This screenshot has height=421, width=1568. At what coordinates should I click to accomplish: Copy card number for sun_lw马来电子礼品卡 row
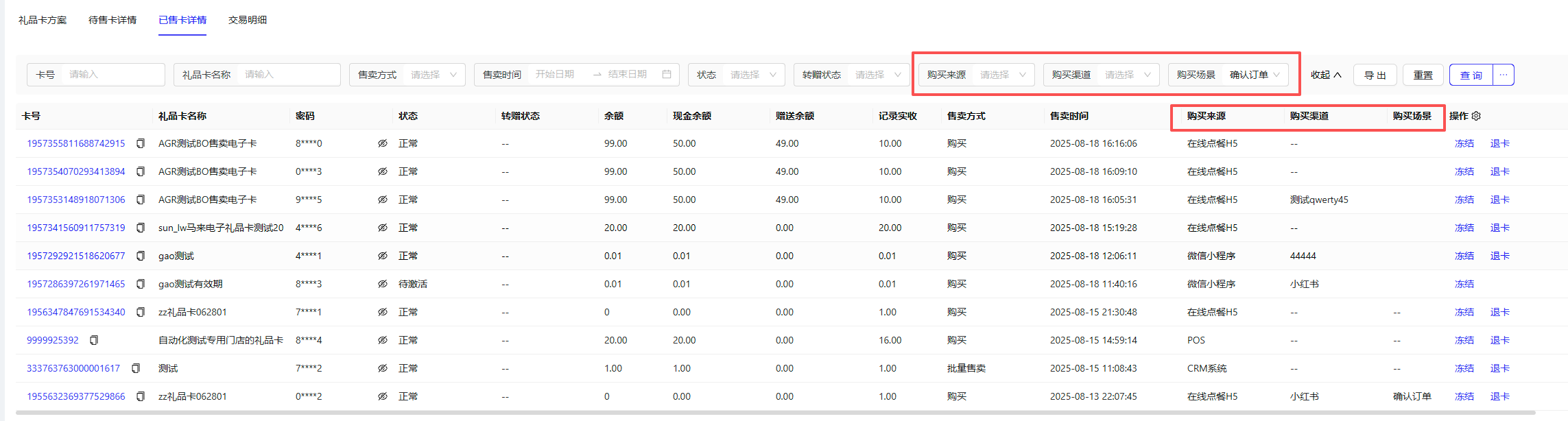(x=141, y=228)
